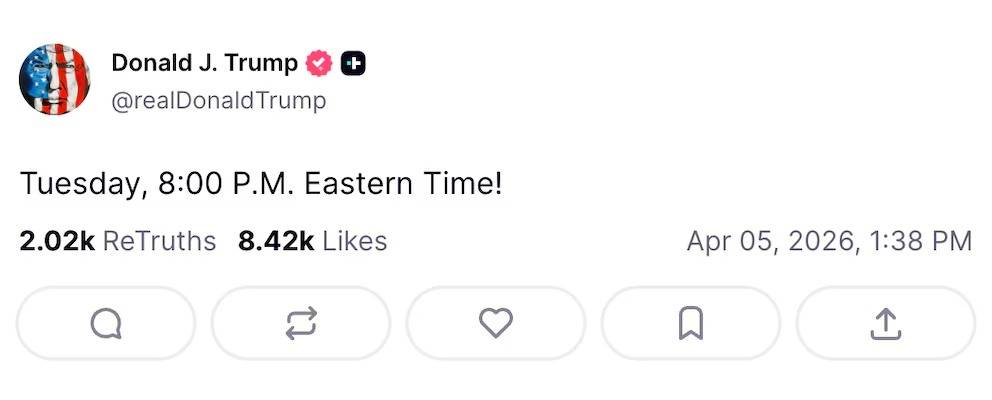View the ReTruths list
The image size is (992, 400).
[x=160, y=241]
